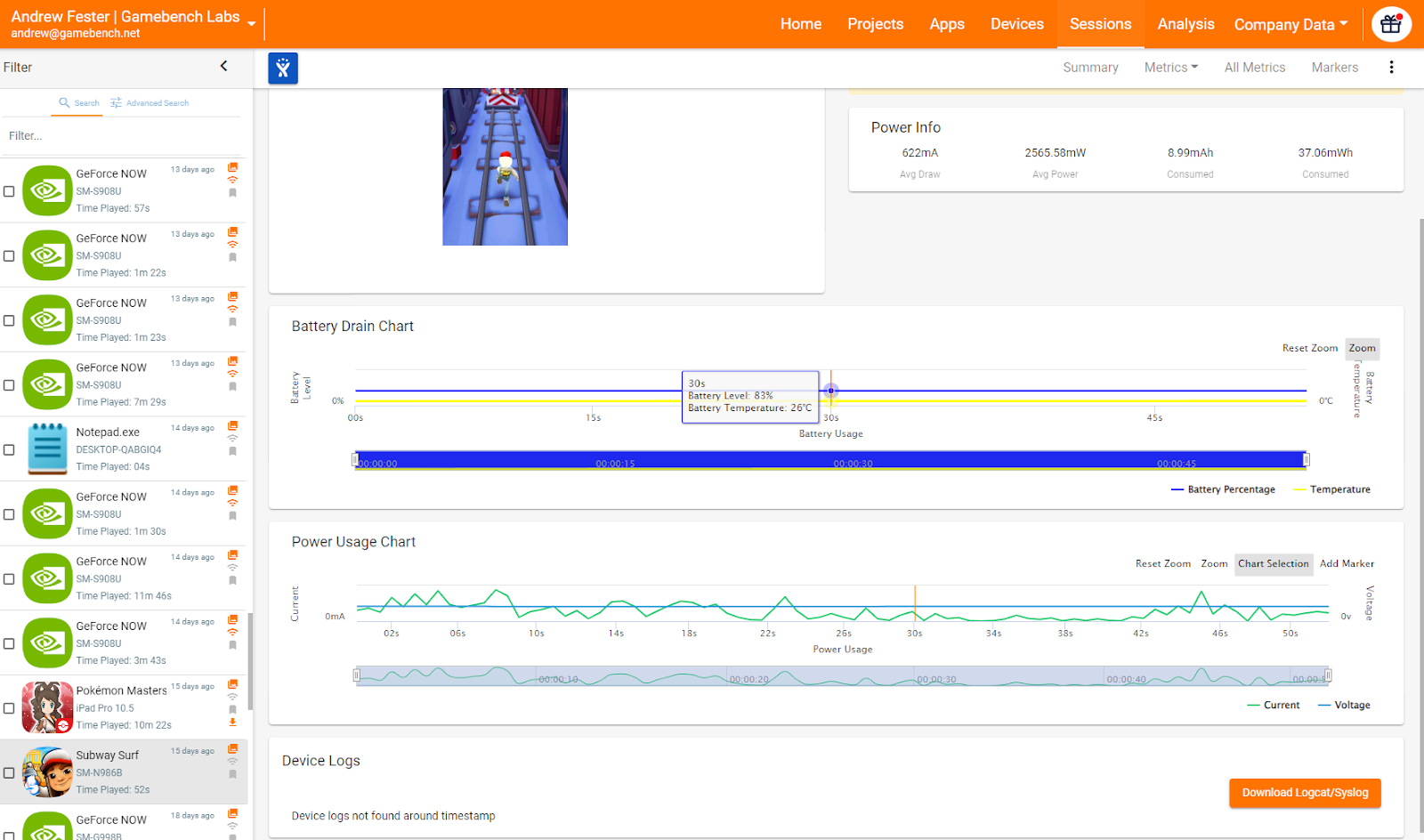Grab left handle of Power Usage range slider
This screenshot has width=1424, height=840.
(357, 675)
